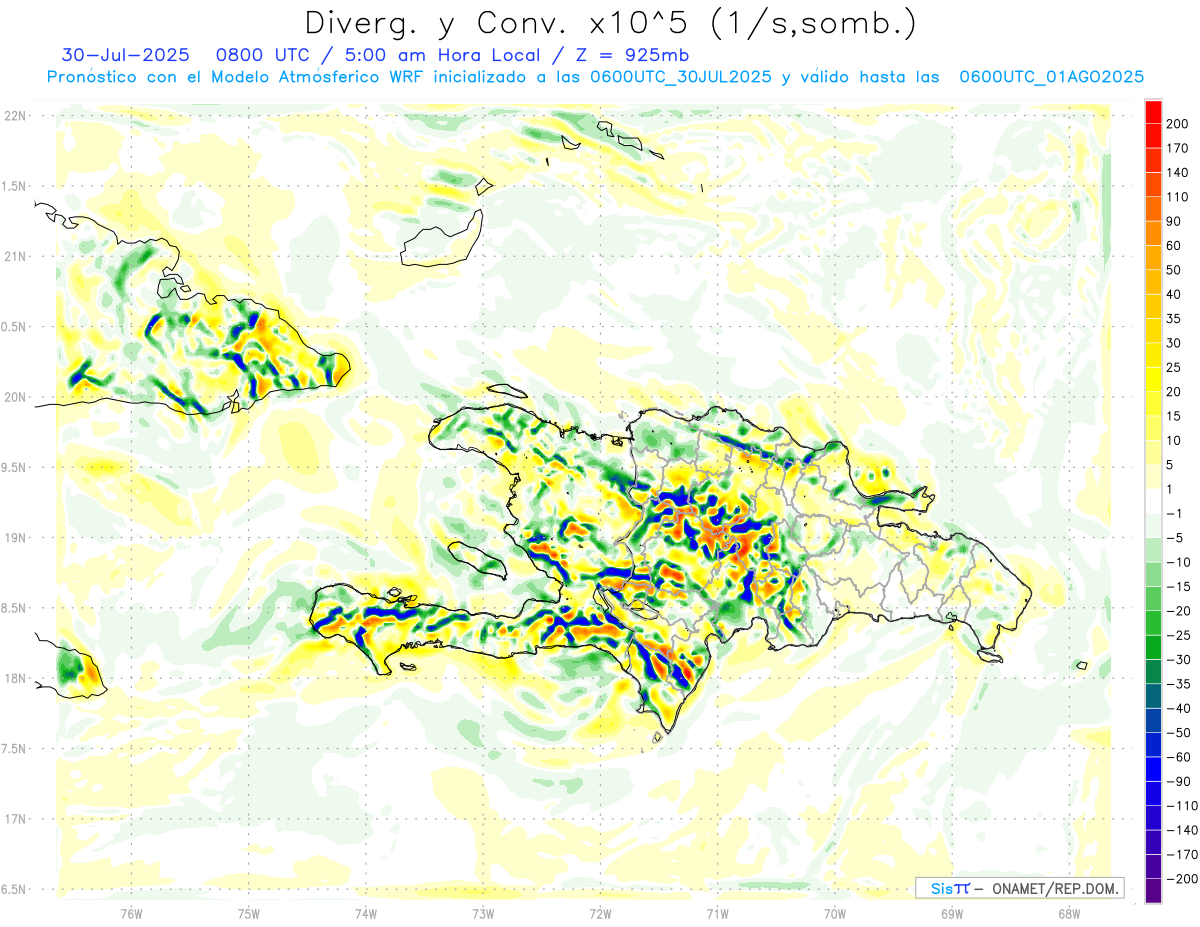Click the '72W' longitude label
This screenshot has height=927, width=1200.
(600, 914)
